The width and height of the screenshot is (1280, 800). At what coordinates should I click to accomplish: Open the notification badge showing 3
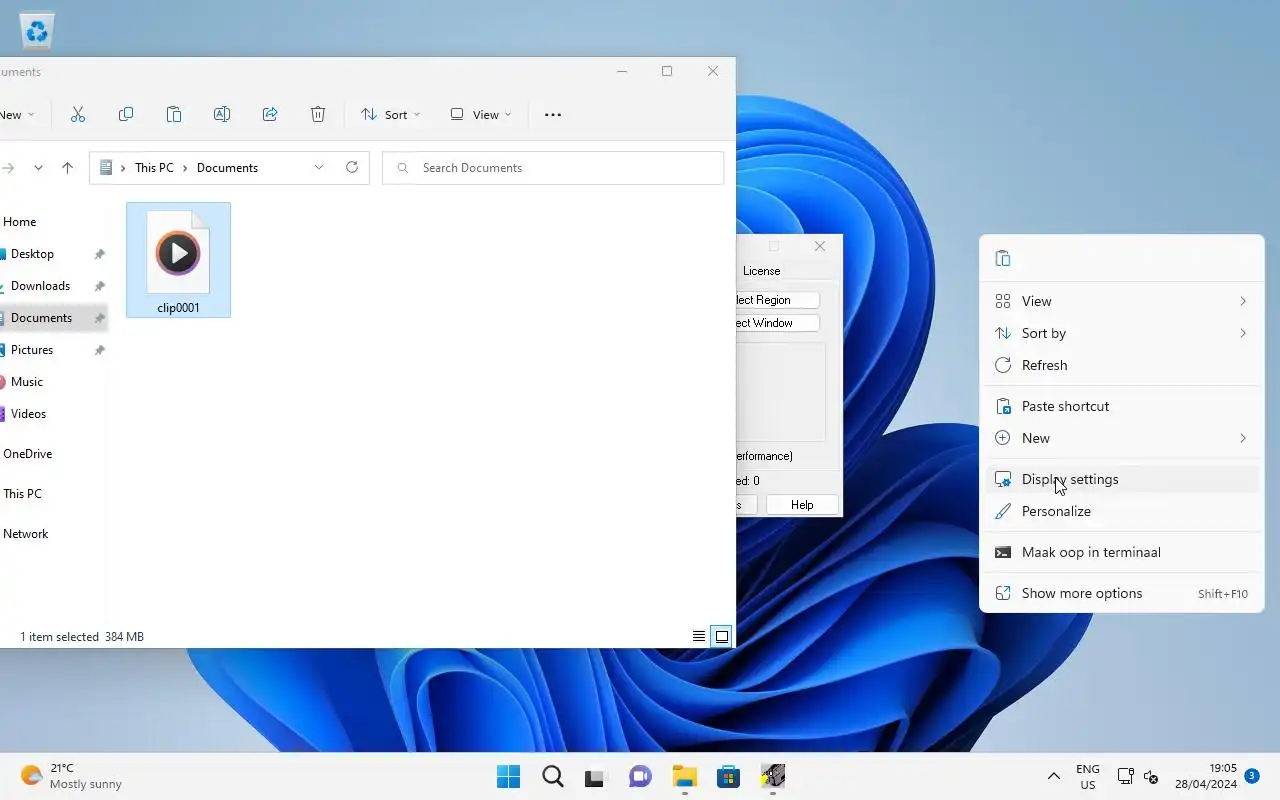click(1251, 775)
